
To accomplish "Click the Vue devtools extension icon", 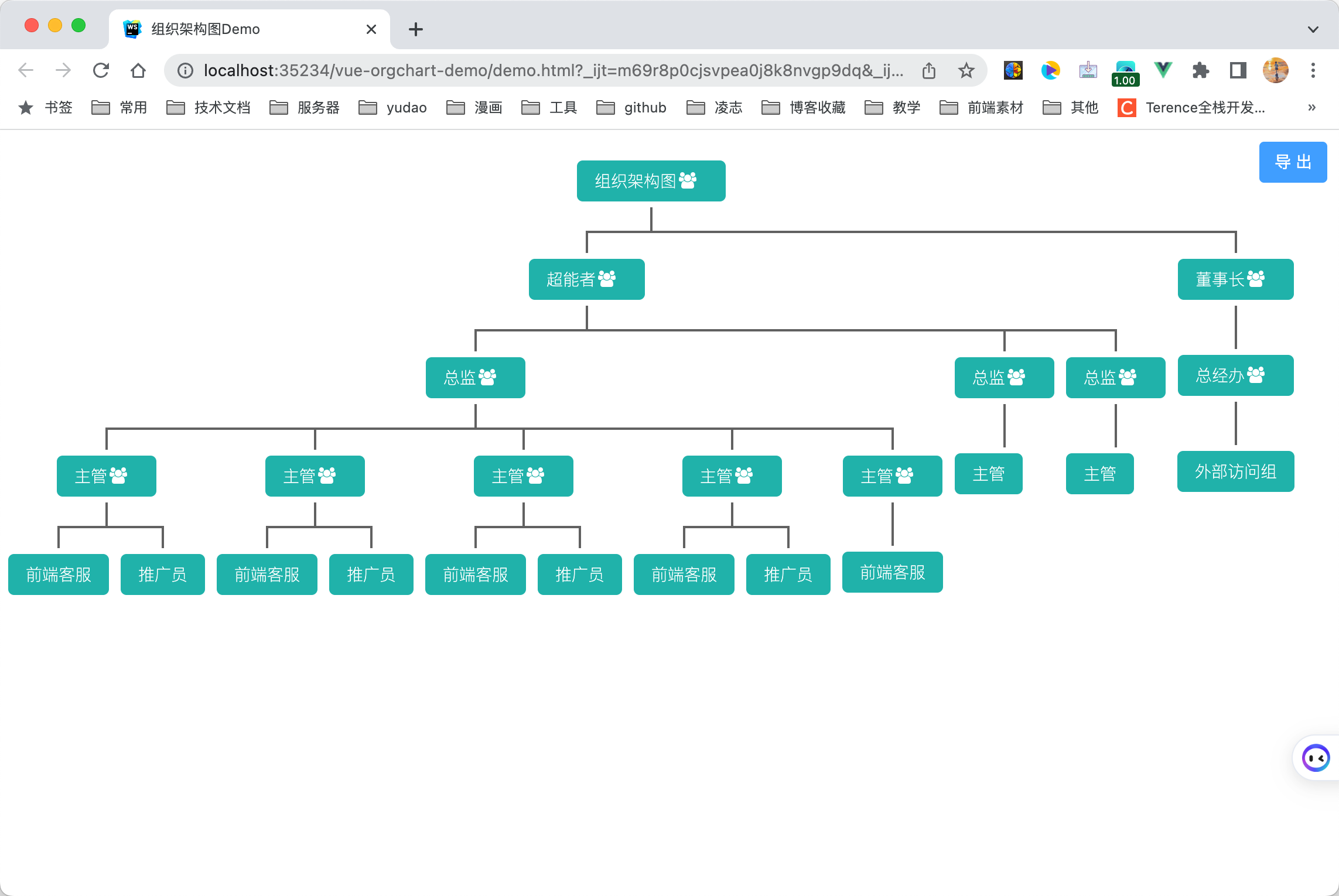I will 1163,70.
